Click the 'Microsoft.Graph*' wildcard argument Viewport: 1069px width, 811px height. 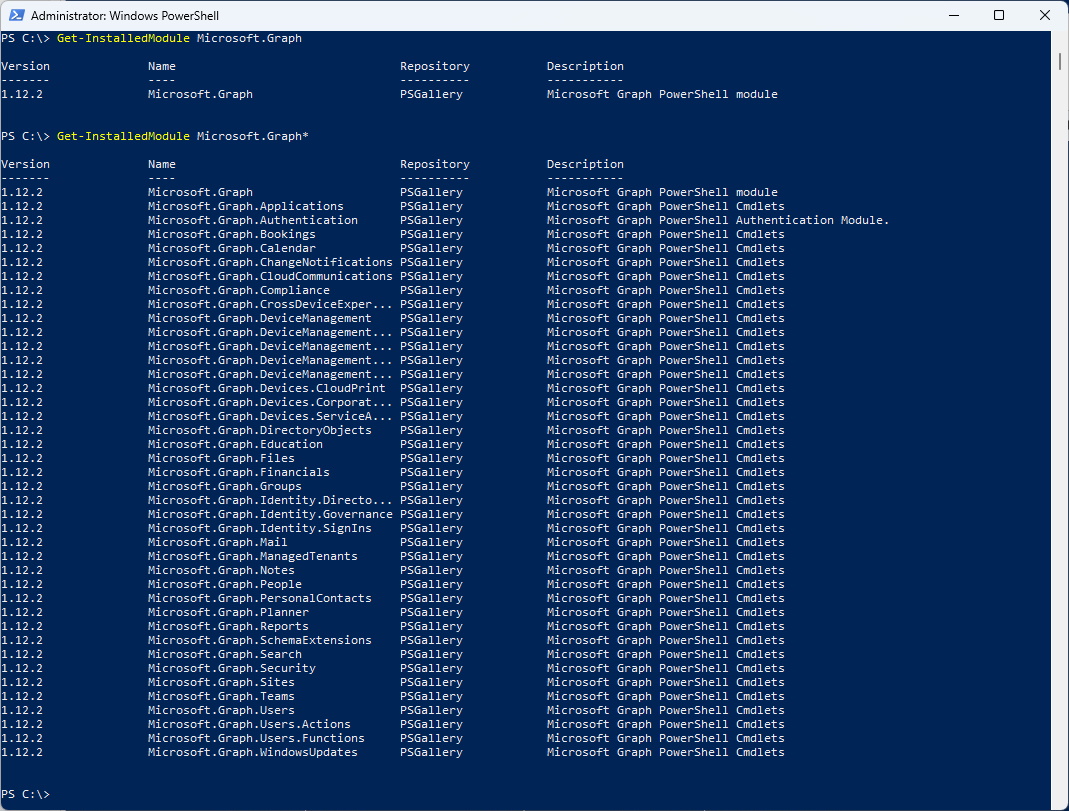pyautogui.click(x=253, y=136)
